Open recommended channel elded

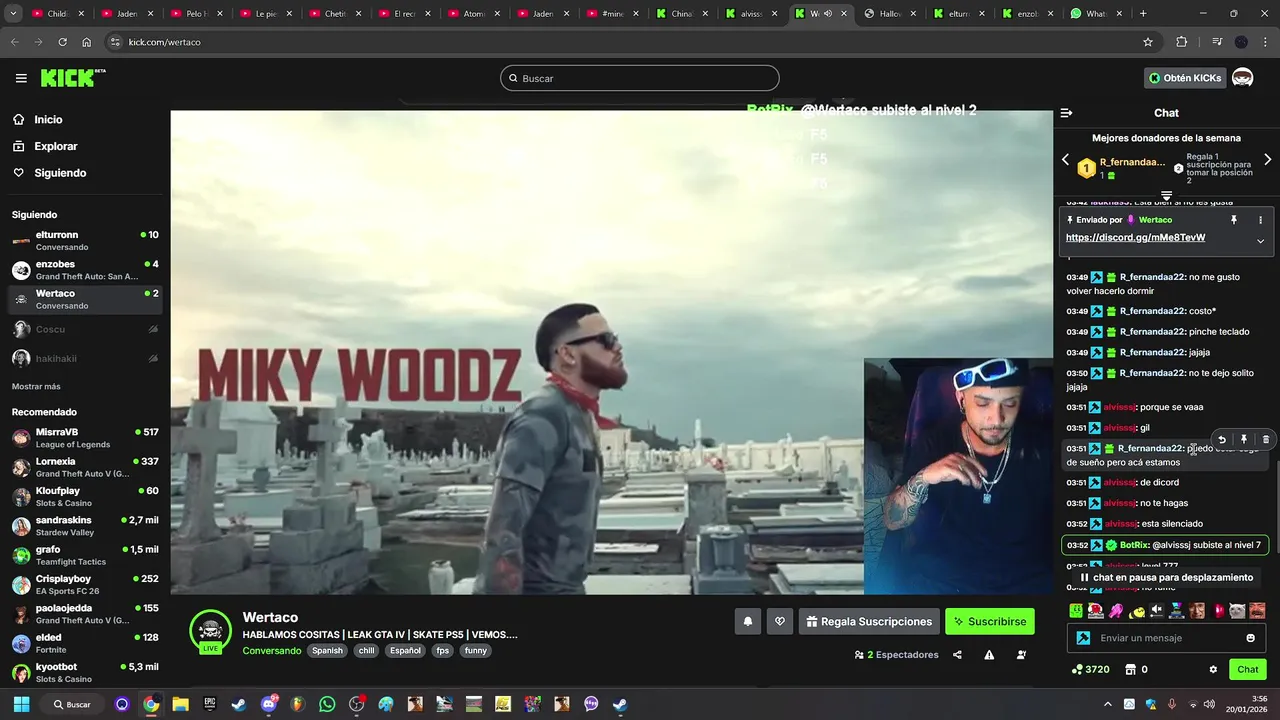[x=85, y=643]
